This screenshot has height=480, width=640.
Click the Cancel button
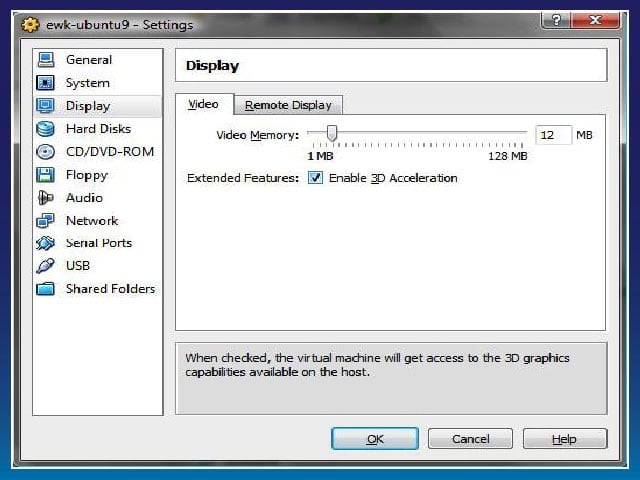[470, 439]
